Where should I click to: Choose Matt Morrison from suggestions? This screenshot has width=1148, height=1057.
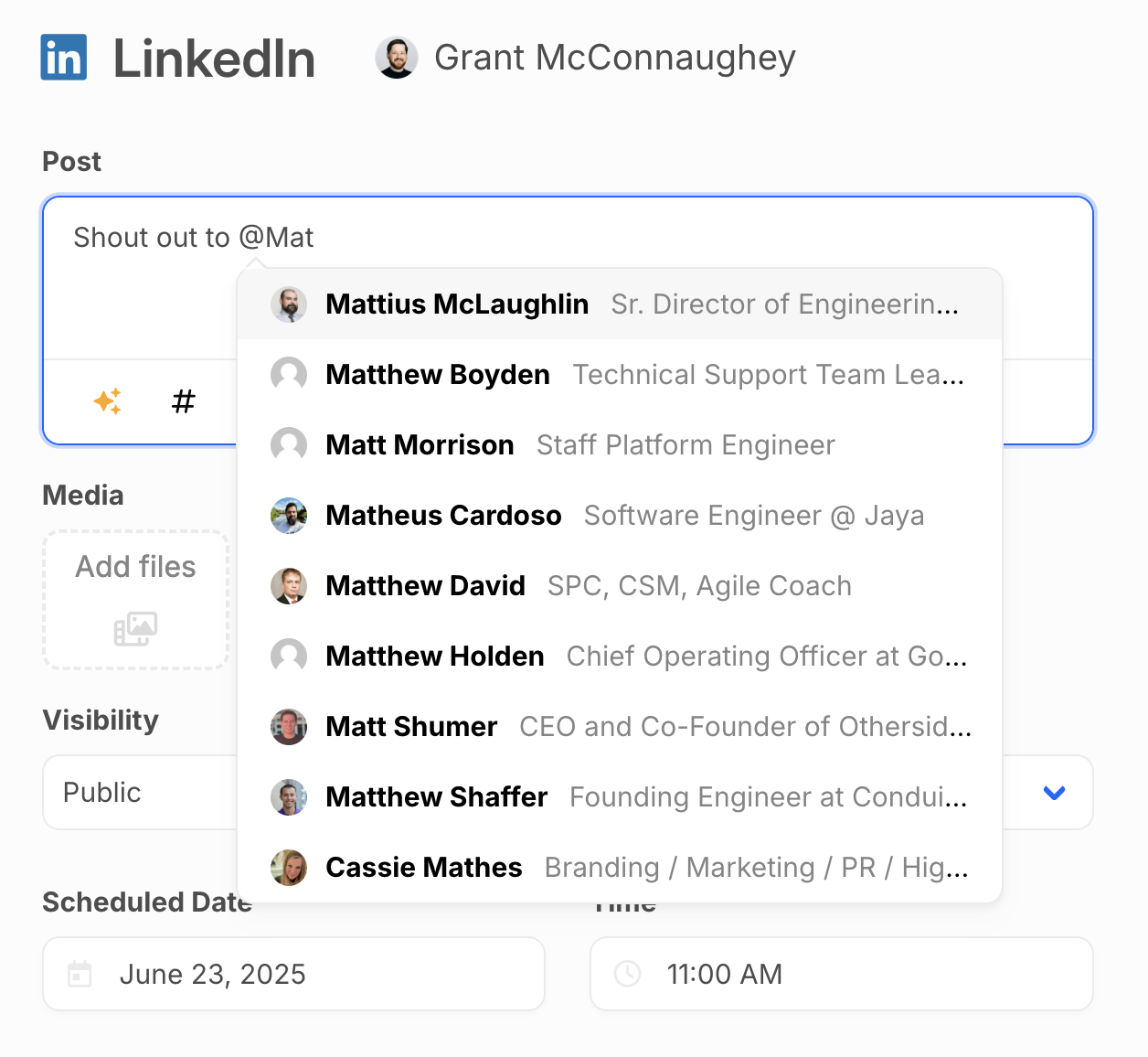(620, 445)
